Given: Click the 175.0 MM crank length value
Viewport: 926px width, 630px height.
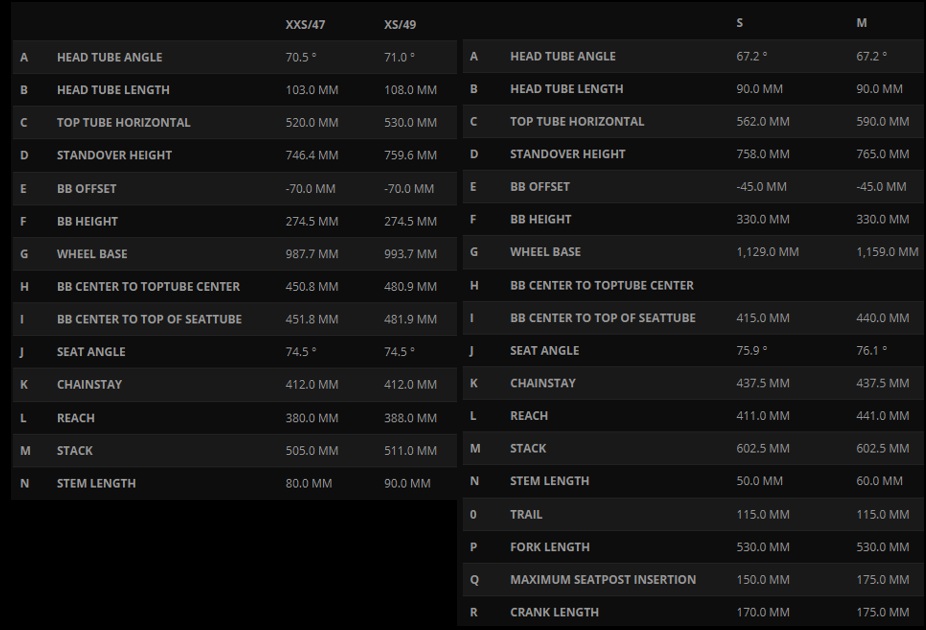Looking at the screenshot, I should [x=882, y=612].
